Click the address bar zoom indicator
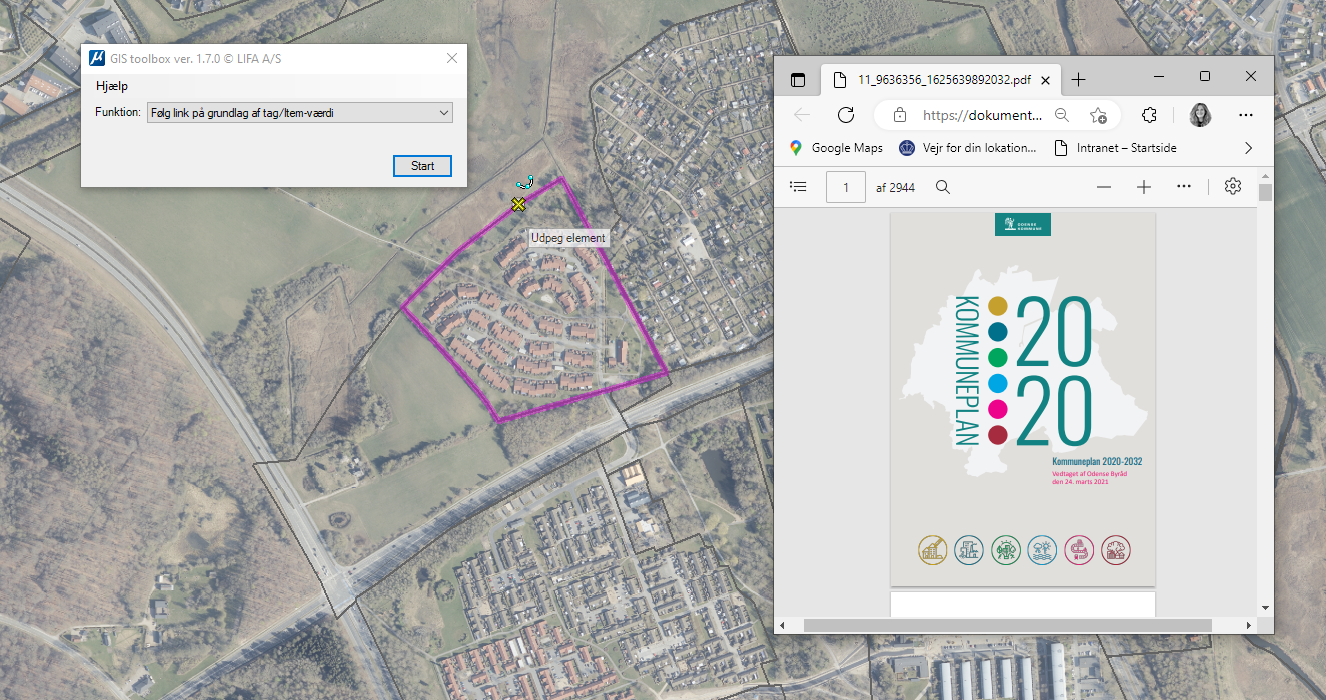Screen dimensions: 1326x700 tap(1062, 115)
